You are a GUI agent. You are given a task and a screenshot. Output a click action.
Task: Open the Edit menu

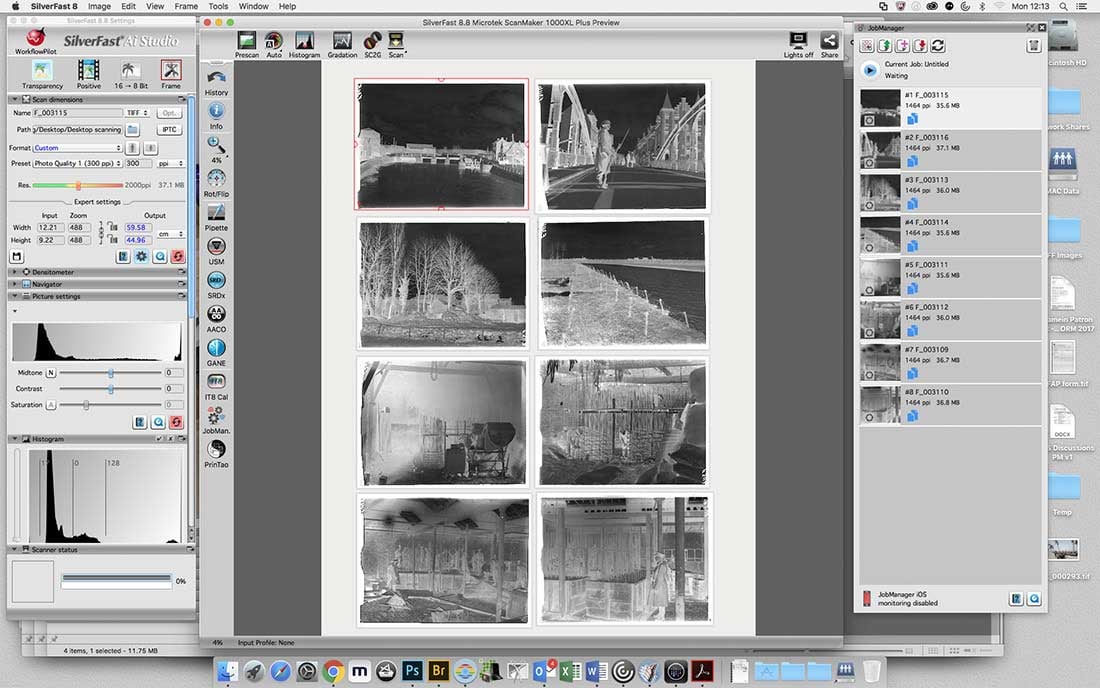128,6
